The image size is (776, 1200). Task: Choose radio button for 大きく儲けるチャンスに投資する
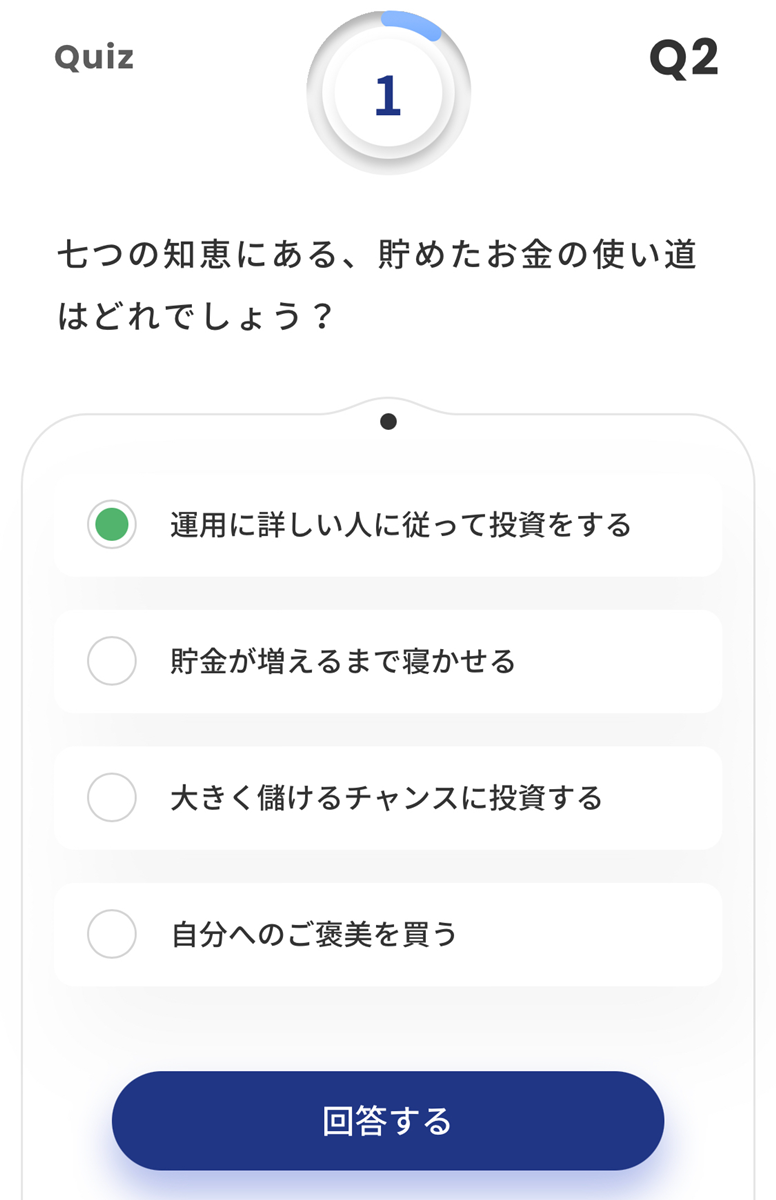point(111,798)
